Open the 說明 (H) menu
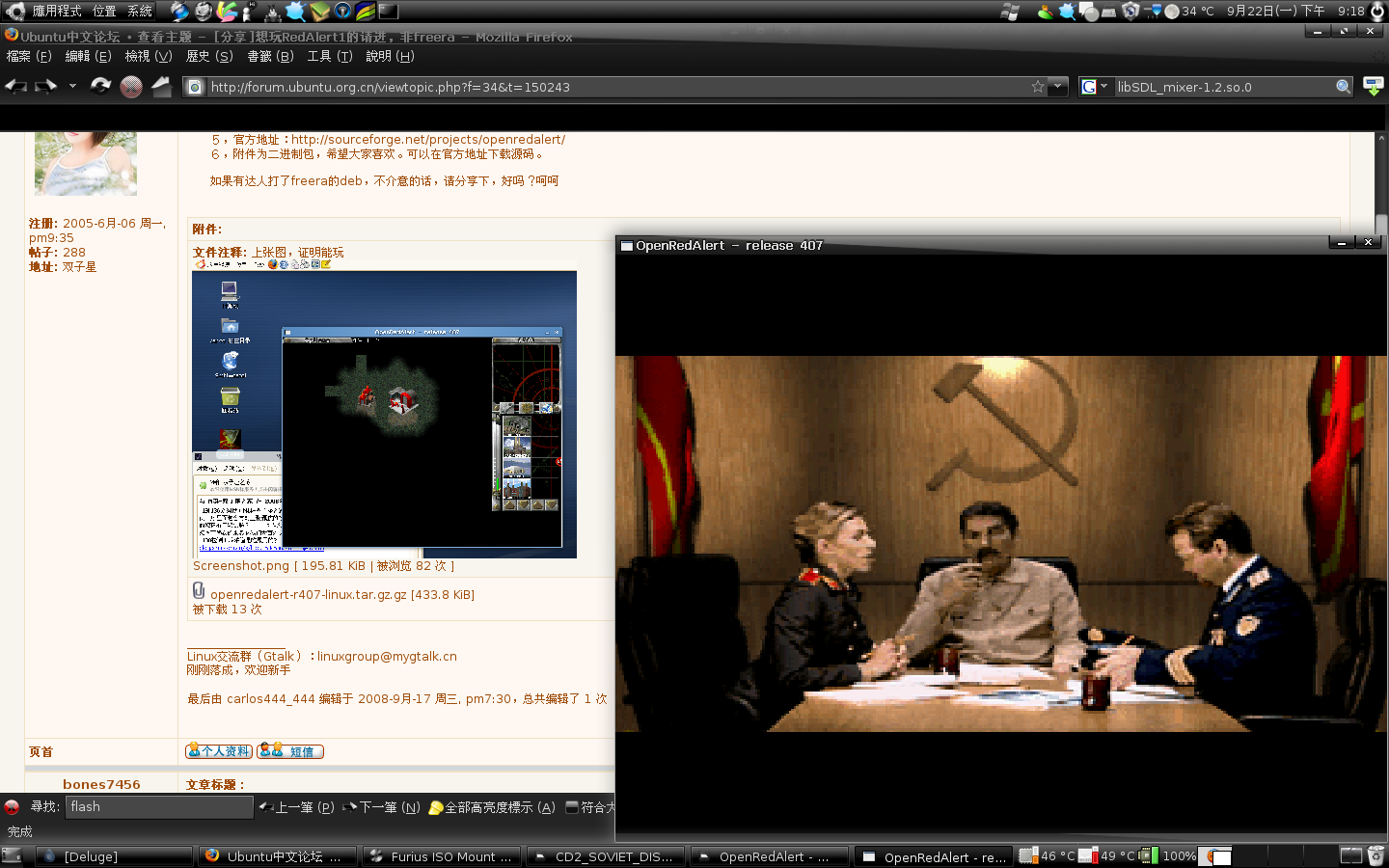 [390, 56]
